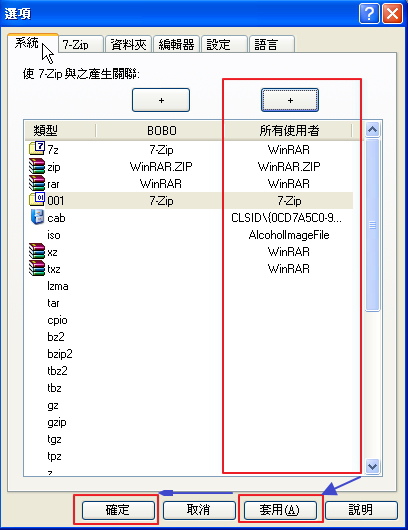
Task: Click the 所有使用者 column header
Action: point(289,130)
